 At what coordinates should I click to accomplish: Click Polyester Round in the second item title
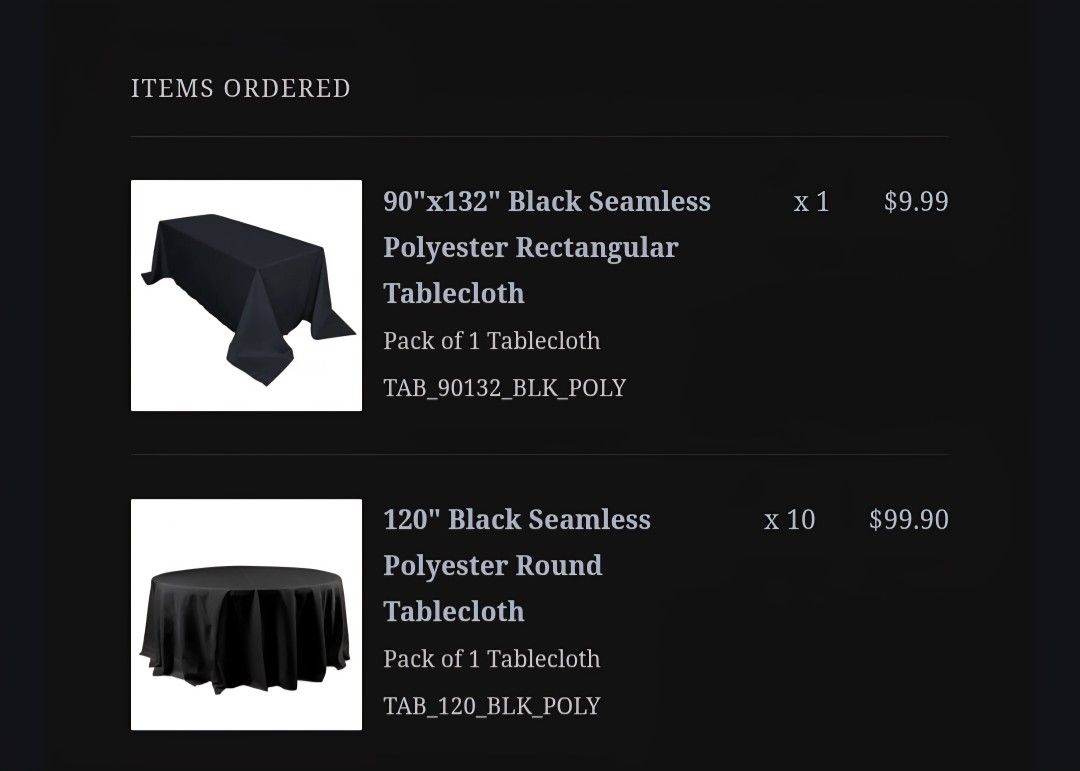[x=492, y=565]
